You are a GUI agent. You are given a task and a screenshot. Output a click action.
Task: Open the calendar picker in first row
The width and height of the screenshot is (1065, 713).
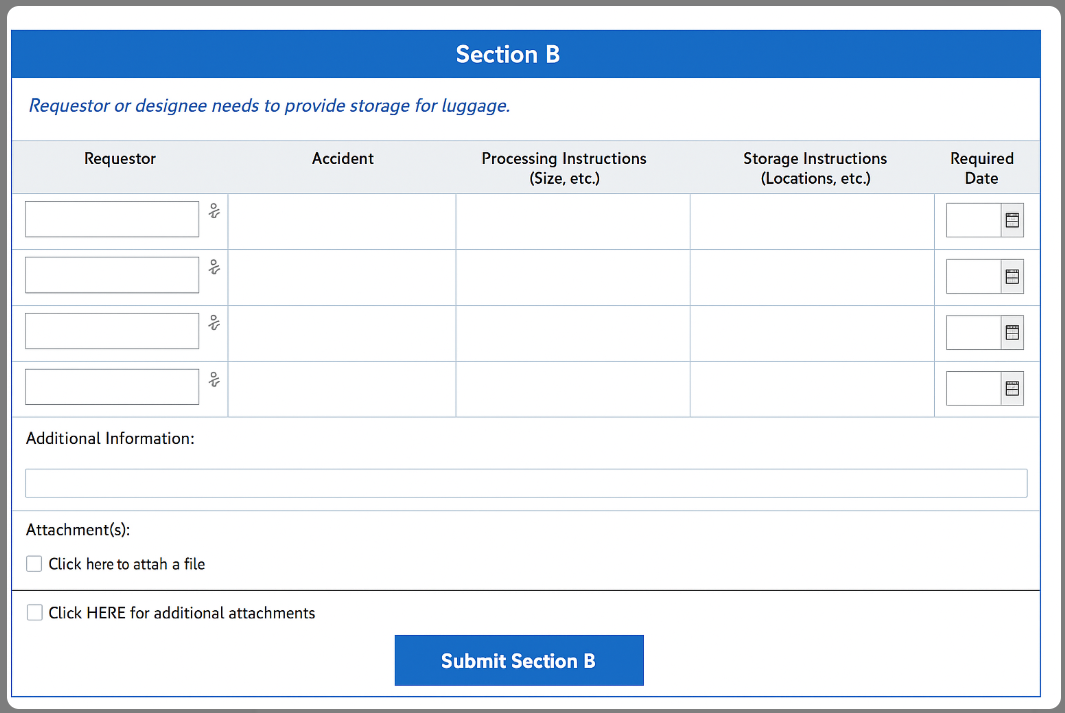click(x=1012, y=221)
